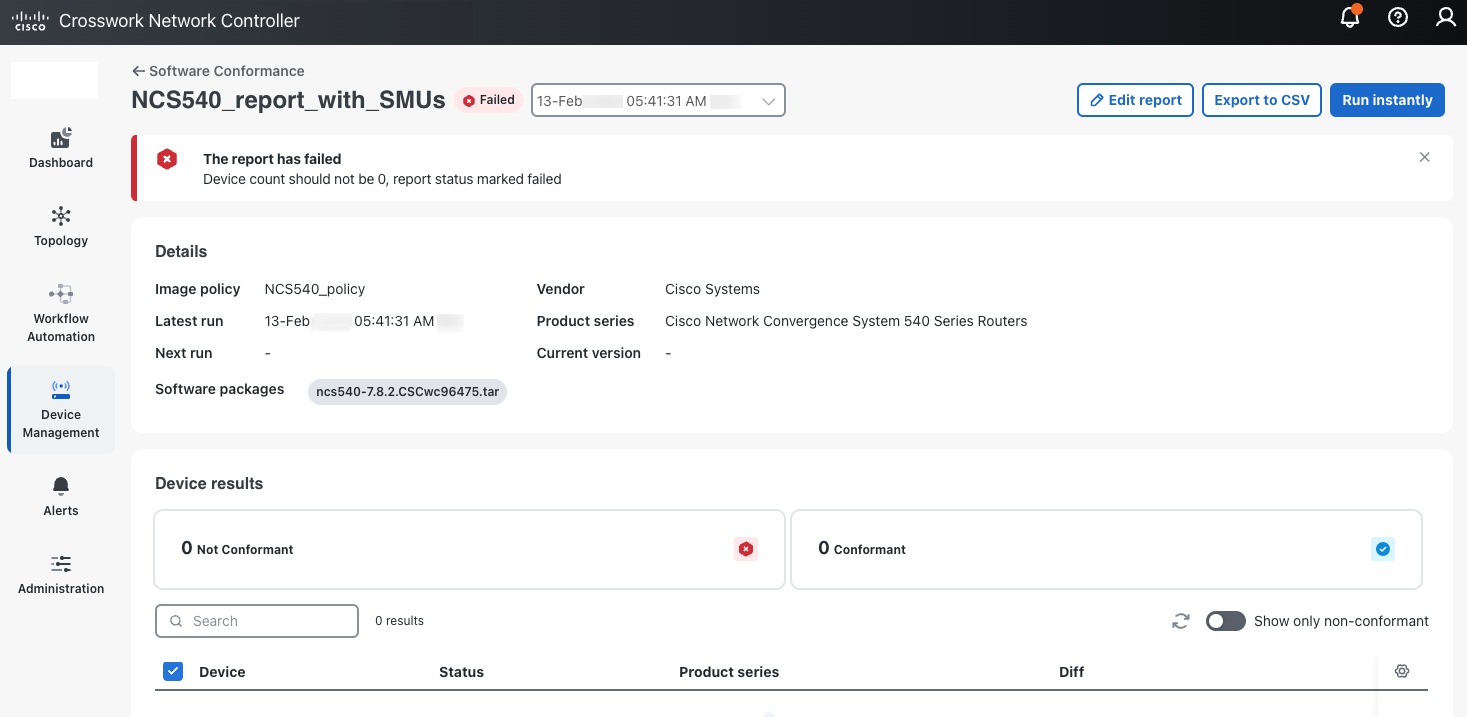This screenshot has height=717, width=1467.
Task: Dismiss the report failed error message
Action: coord(1424,157)
